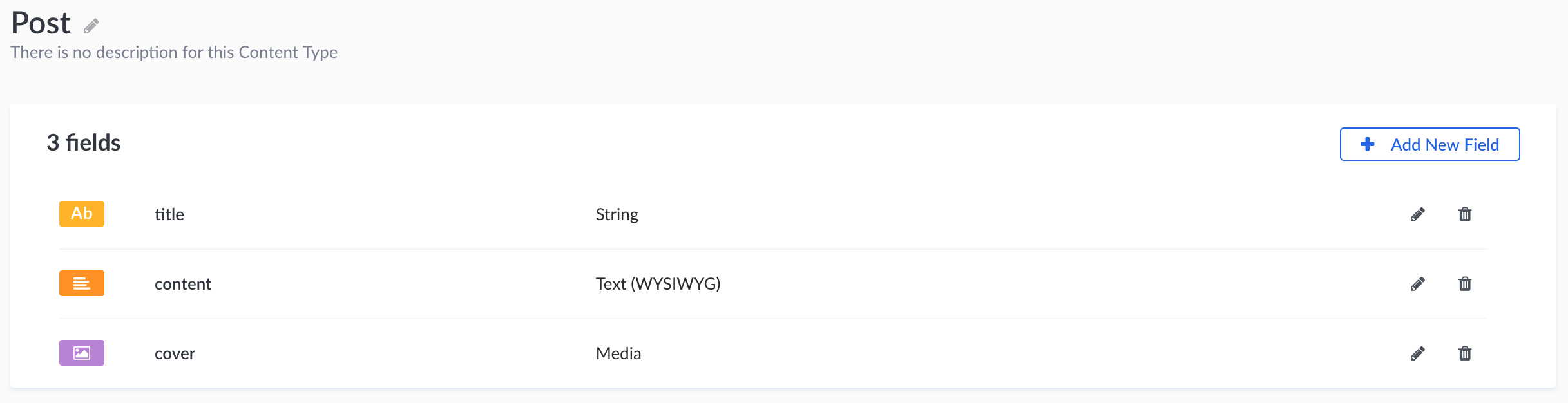Click the purple media type icon
The height and width of the screenshot is (403, 1568).
pos(82,353)
